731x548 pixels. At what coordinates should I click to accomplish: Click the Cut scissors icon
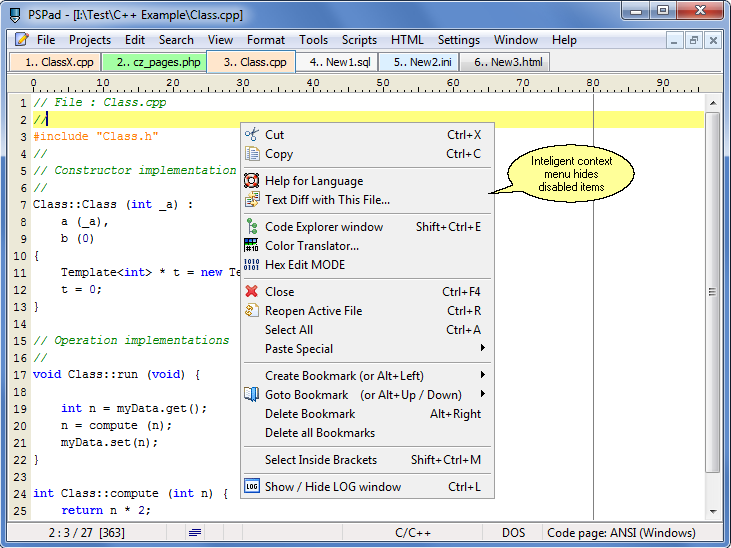click(252, 135)
